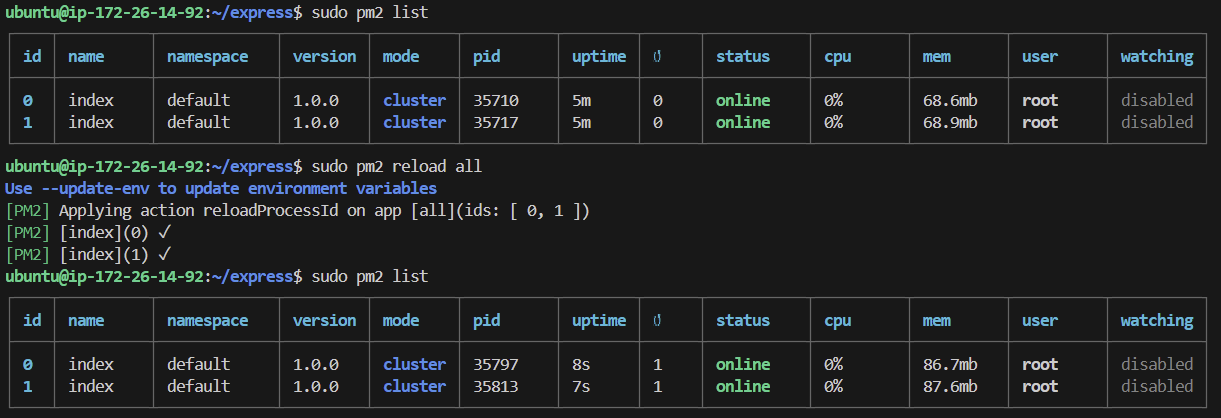The image size is (1221, 418).
Task: Click the uptime value 8s
Action: (x=582, y=364)
